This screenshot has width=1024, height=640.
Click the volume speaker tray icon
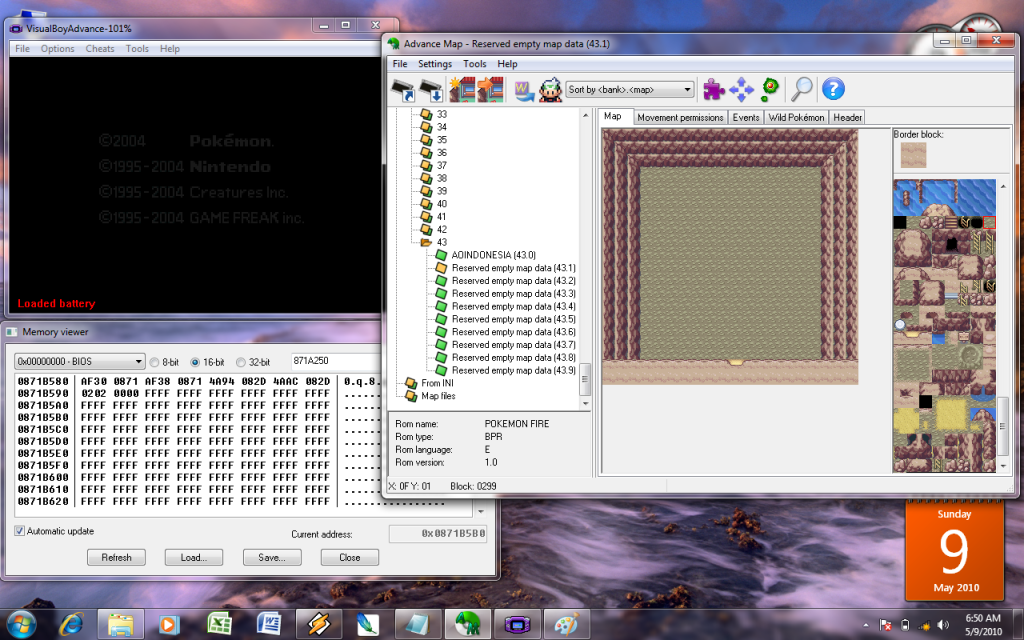pos(943,624)
